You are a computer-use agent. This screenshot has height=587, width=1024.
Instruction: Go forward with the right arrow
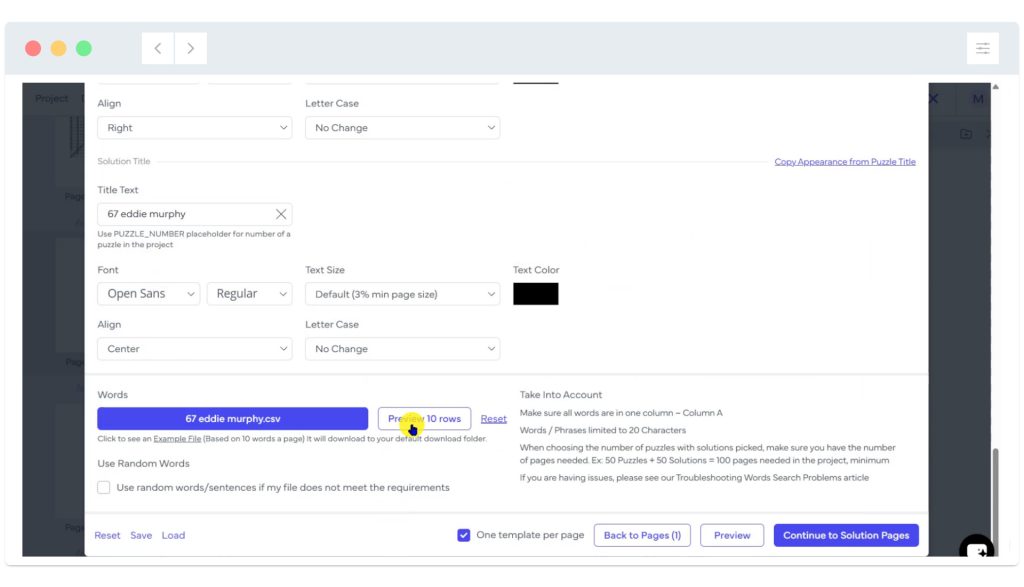coord(191,48)
